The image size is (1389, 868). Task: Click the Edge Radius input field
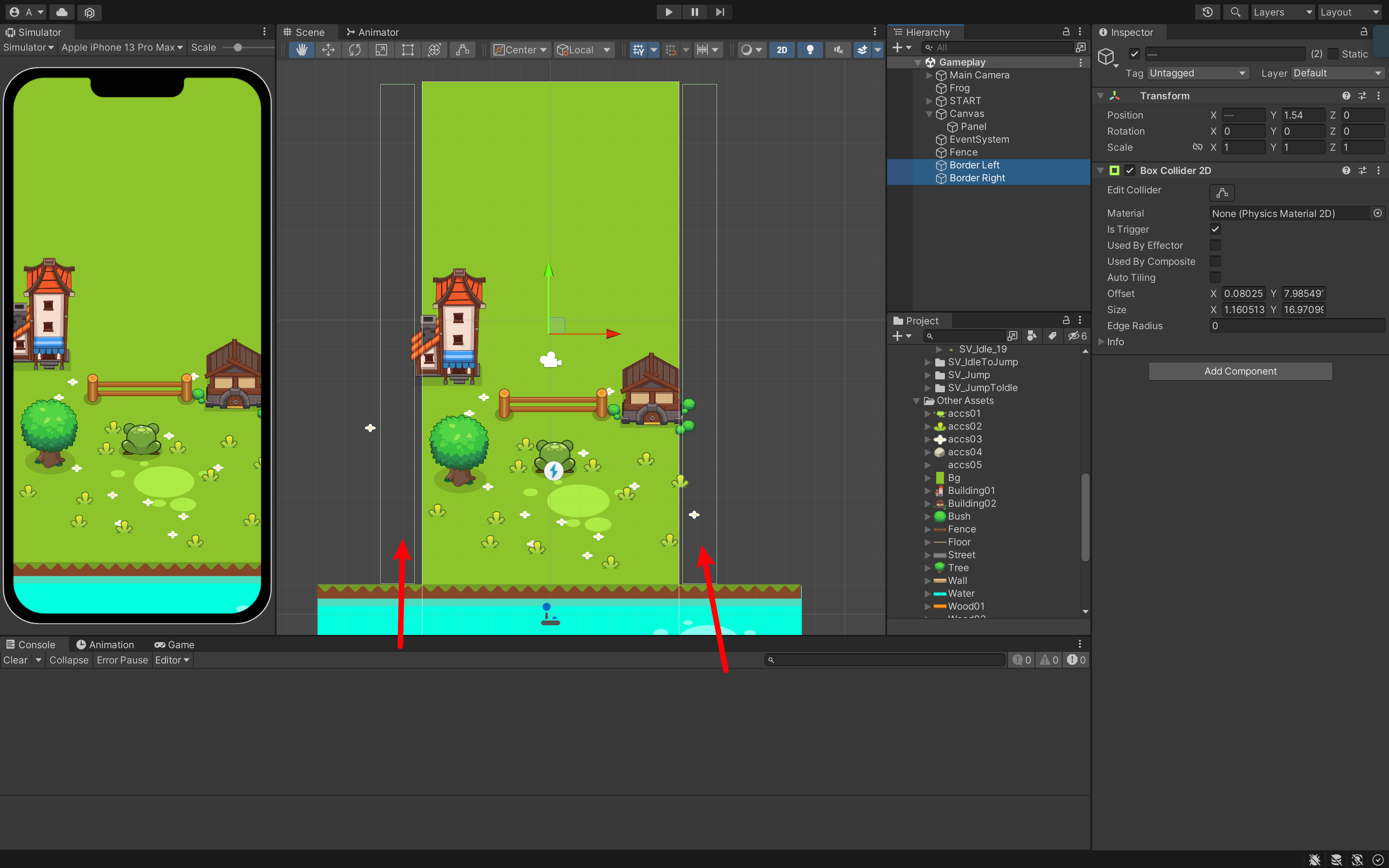(x=1297, y=325)
